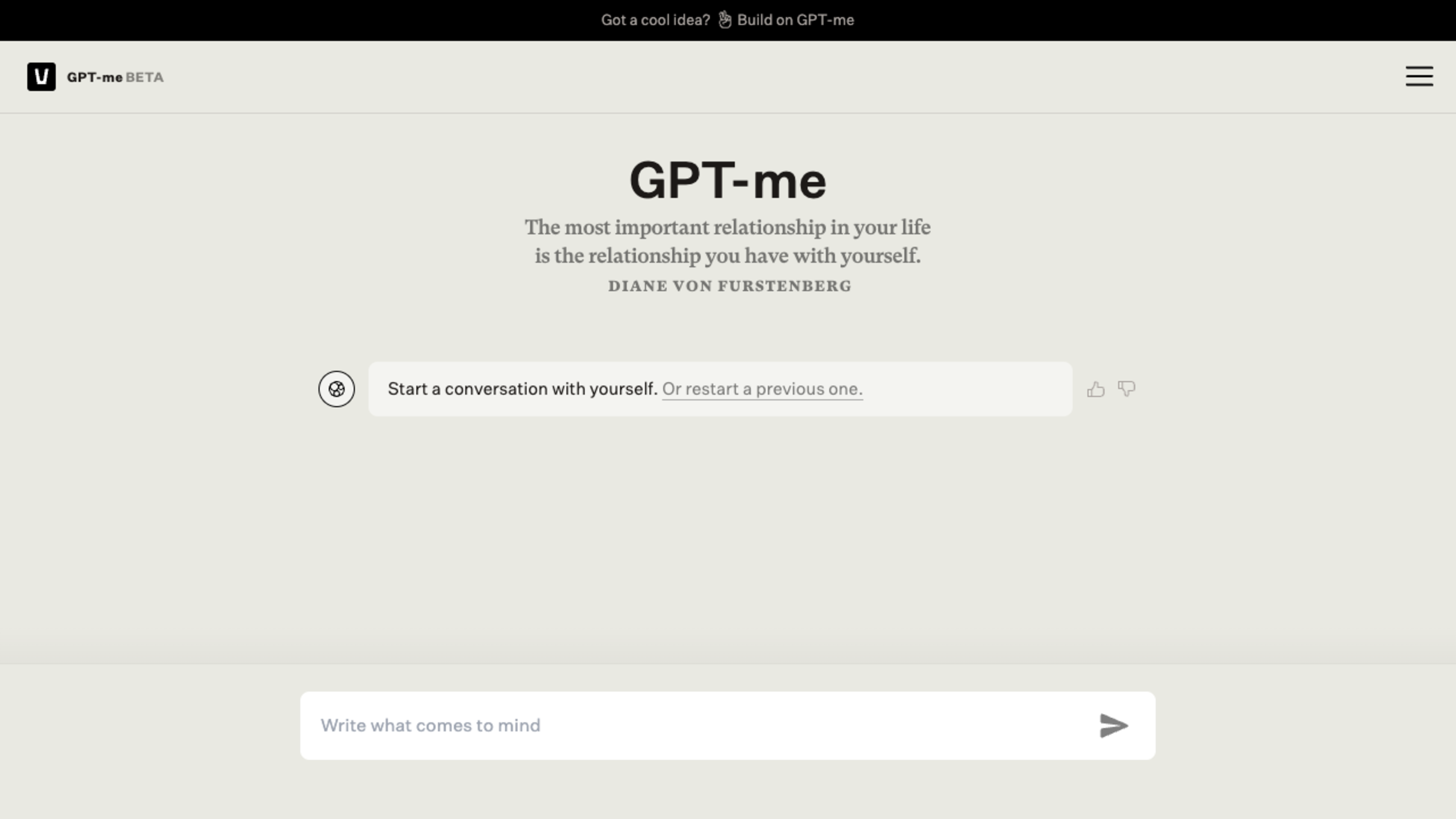Click the Got a cool idea? banner text
Screen dimensions: 1456x819
656,20
